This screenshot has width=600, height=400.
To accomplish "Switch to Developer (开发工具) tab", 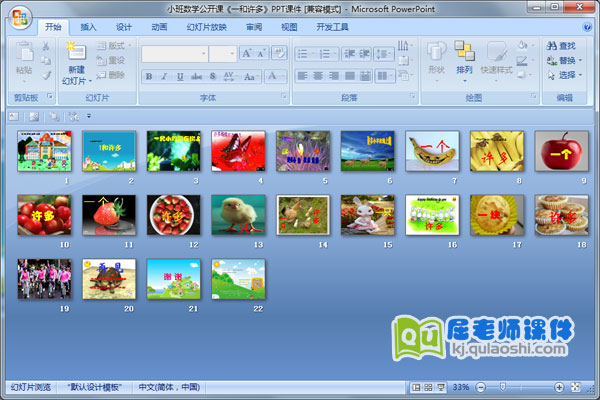I will click(333, 27).
